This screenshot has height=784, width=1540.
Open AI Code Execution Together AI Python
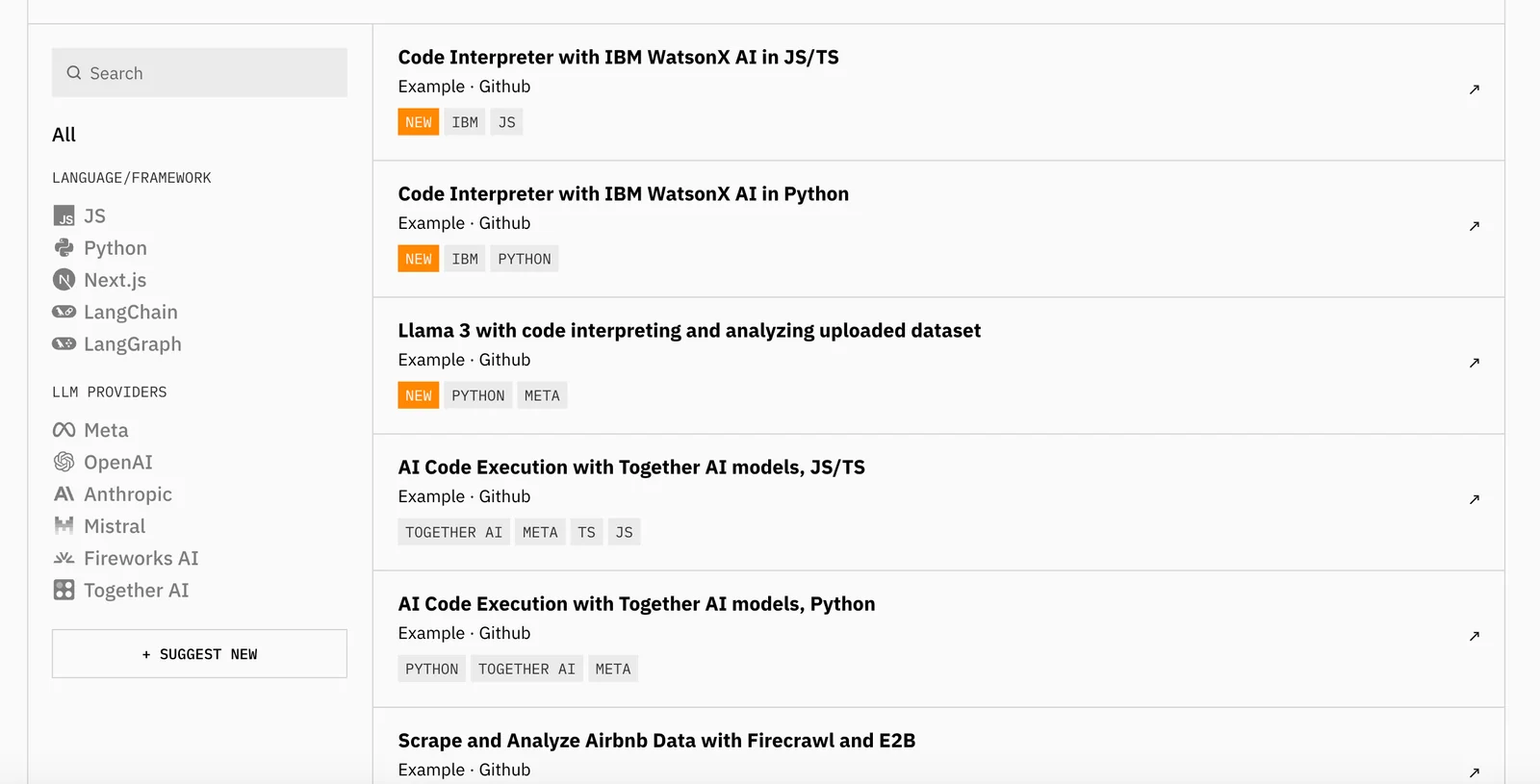(x=636, y=604)
